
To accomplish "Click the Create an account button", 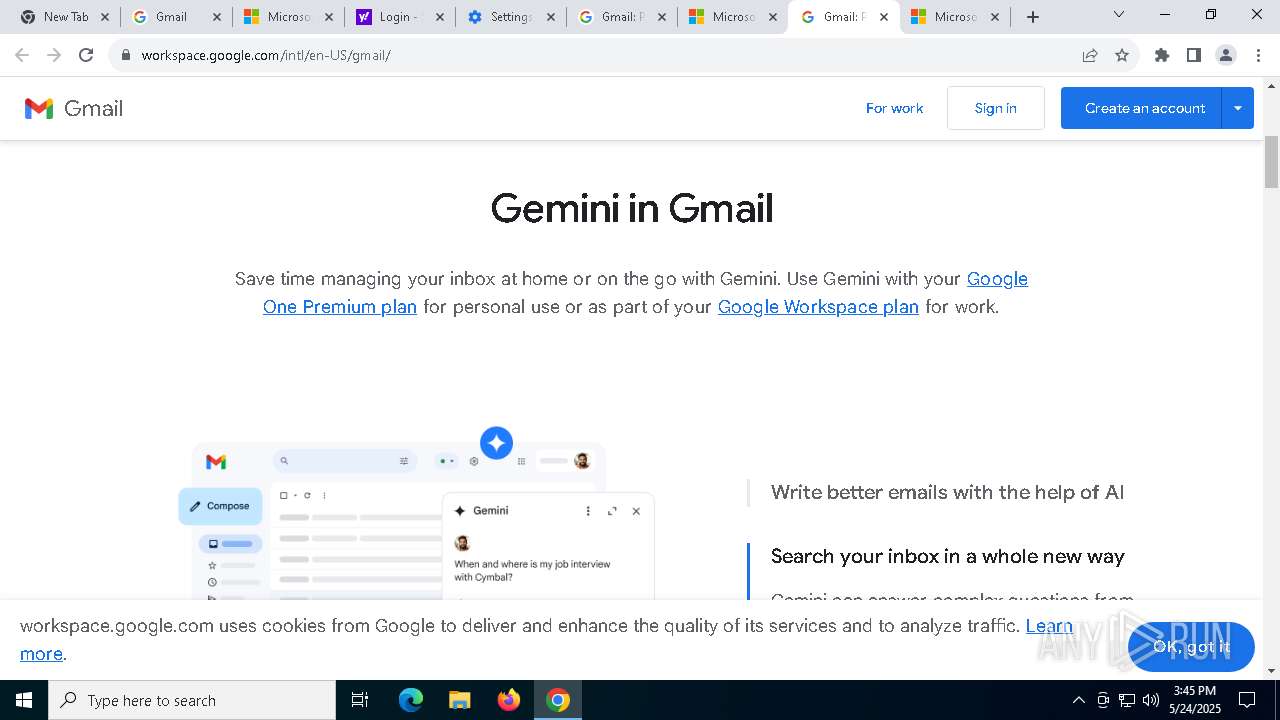I will pos(1141,108).
